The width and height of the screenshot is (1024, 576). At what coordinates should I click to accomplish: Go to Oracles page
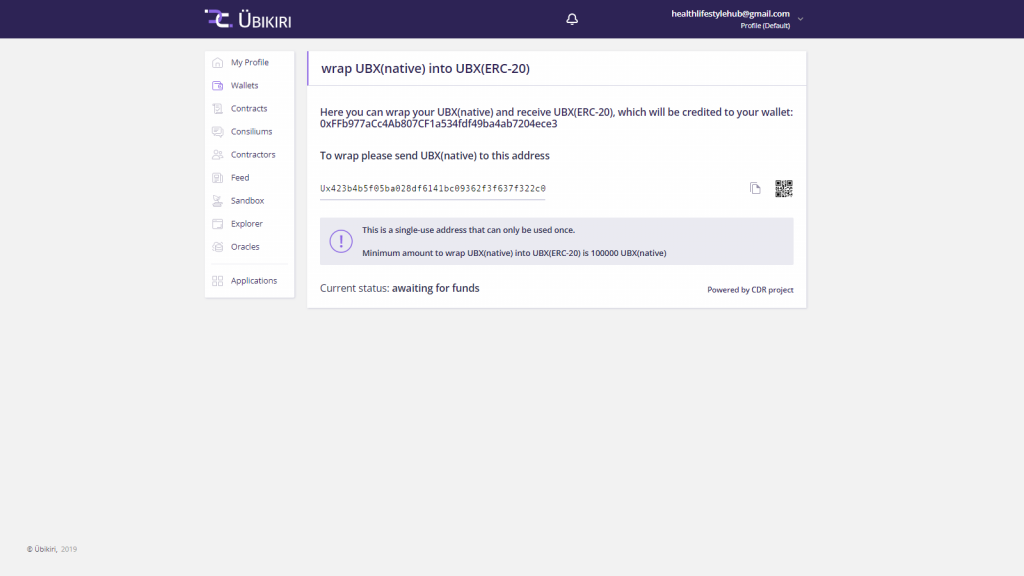tap(245, 247)
